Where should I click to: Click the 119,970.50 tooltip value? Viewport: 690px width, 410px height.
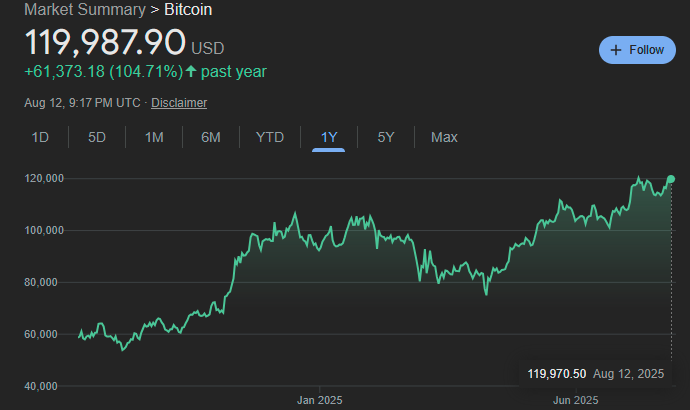557,374
